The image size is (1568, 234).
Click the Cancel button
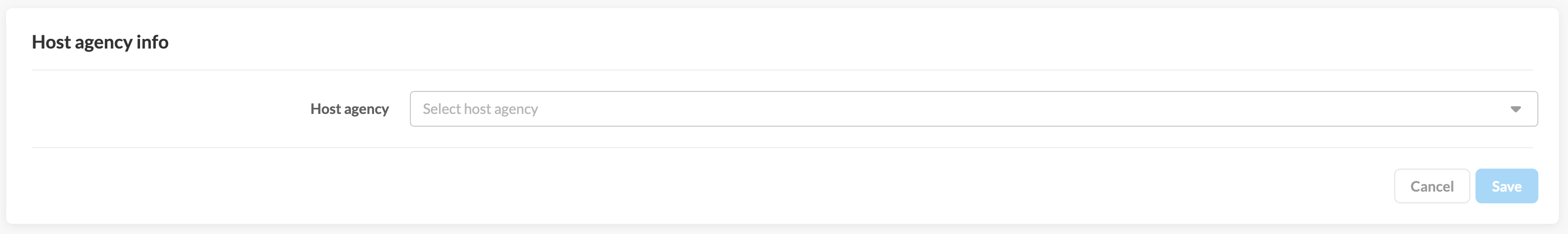coord(1431,186)
